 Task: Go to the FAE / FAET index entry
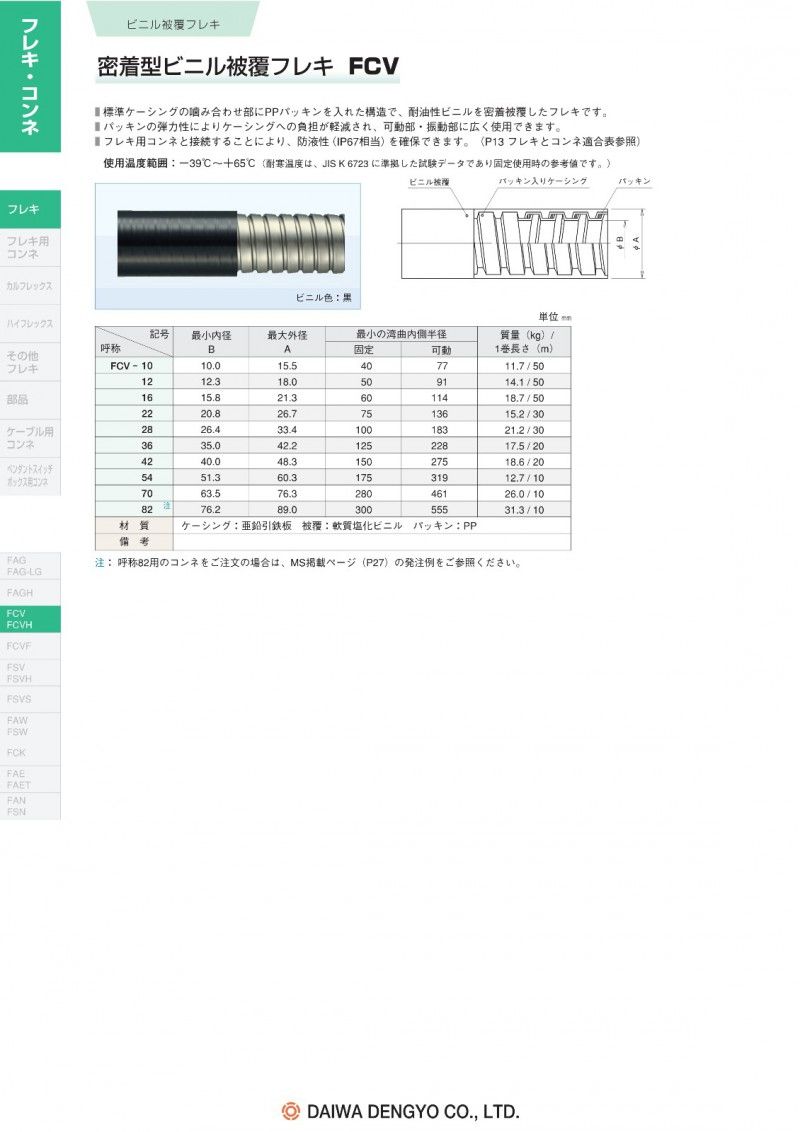pos(30,779)
